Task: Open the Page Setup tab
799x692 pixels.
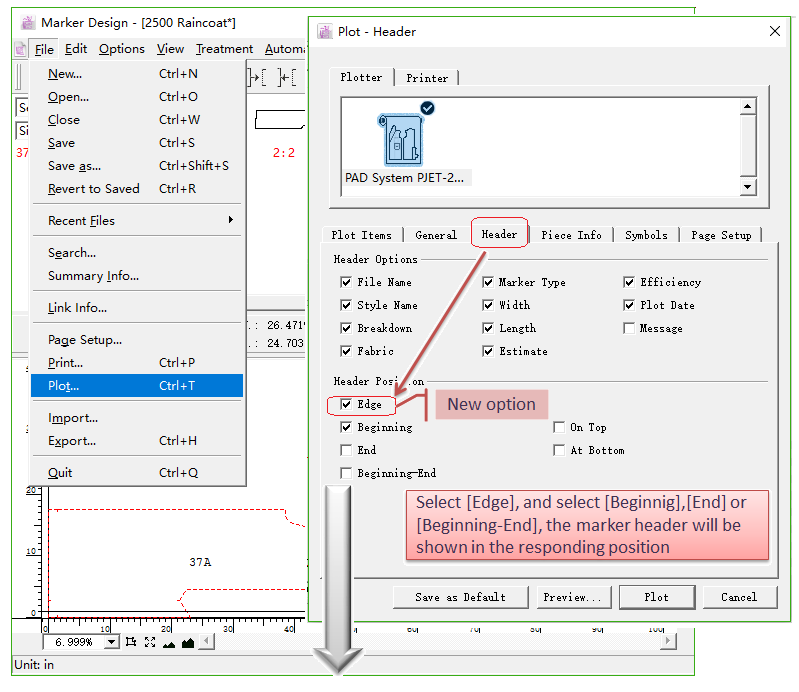Action: coord(721,235)
